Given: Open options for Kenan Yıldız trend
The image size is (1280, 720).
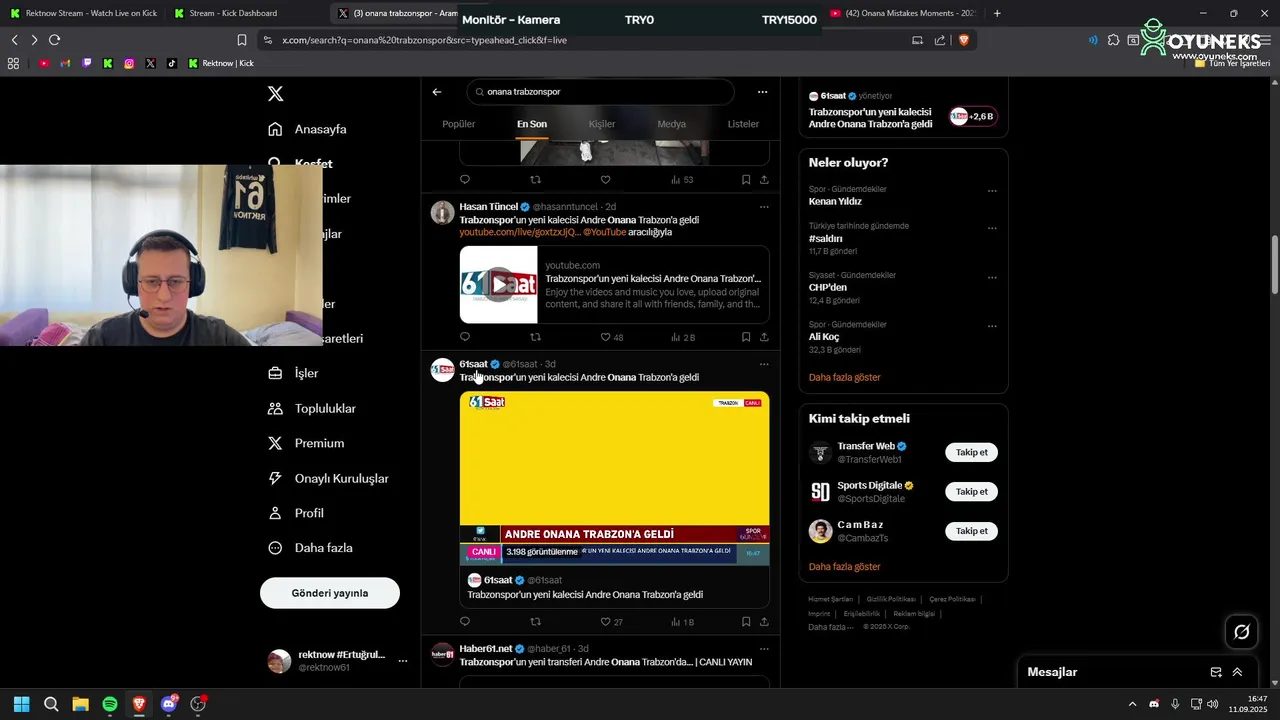Looking at the screenshot, I should pos(992,191).
